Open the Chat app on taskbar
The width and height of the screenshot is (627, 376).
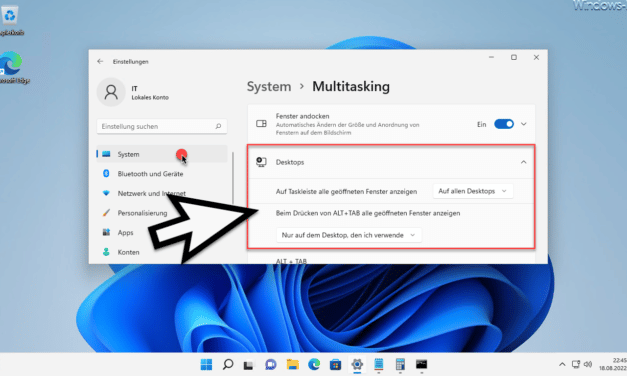tap(271, 364)
